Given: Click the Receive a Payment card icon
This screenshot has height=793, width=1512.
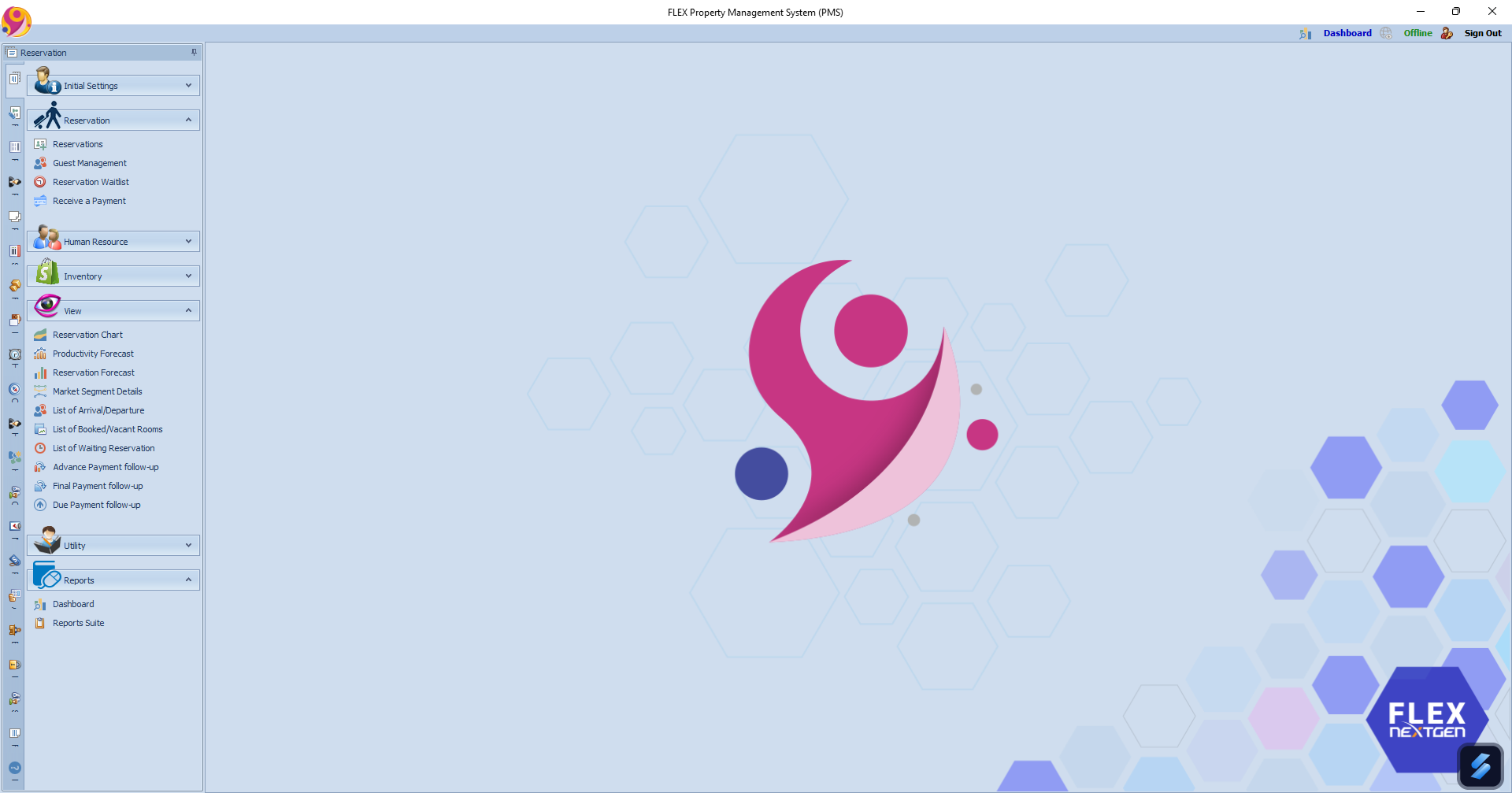Looking at the screenshot, I should [x=40, y=201].
